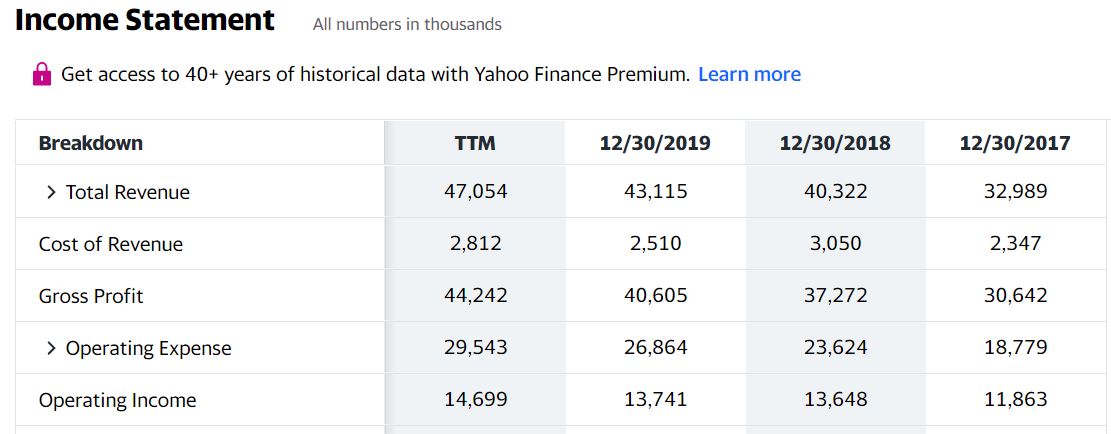Open the Learn more link

pos(749,74)
